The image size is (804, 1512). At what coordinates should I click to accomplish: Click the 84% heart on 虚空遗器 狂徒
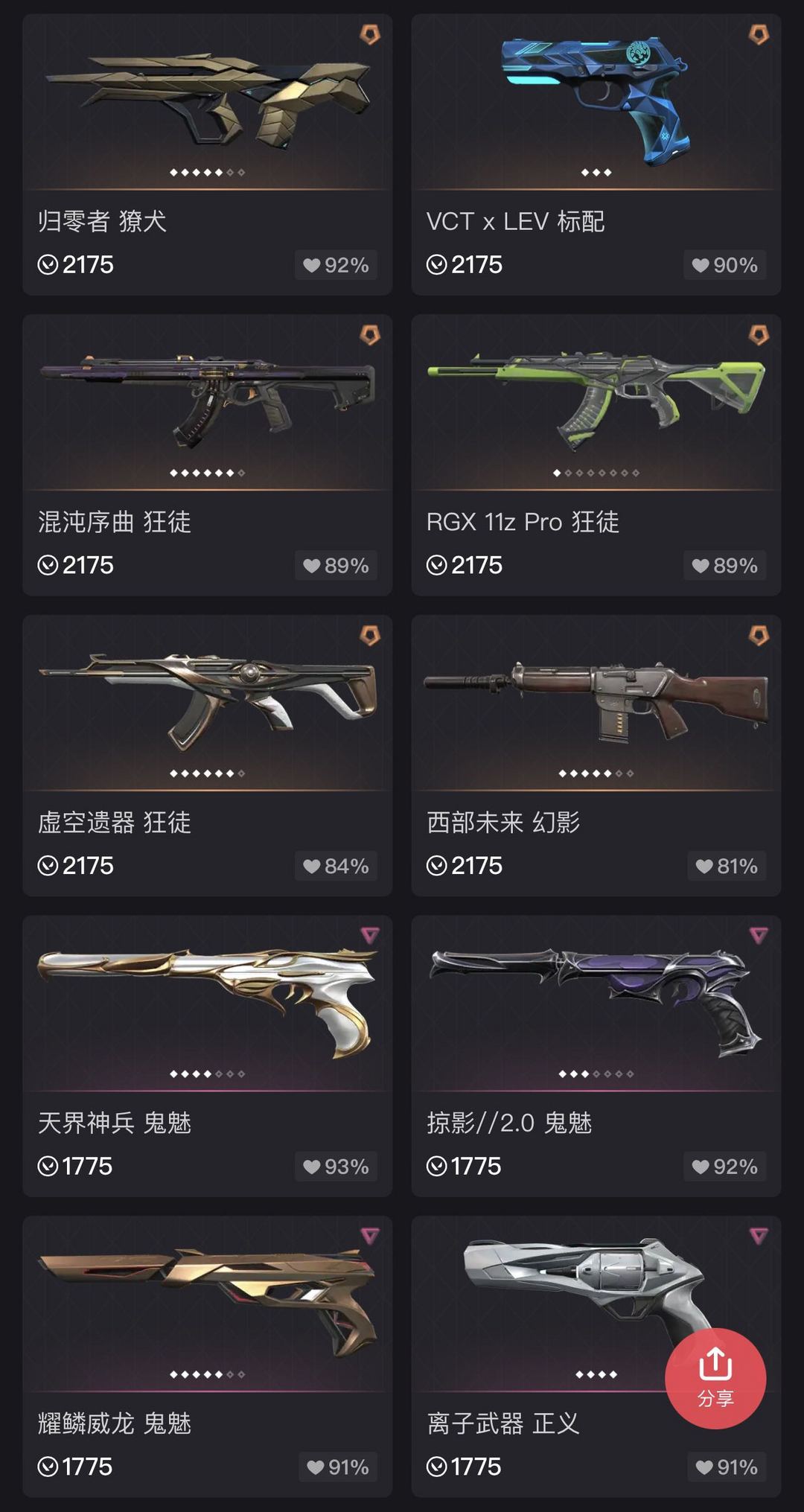(x=336, y=866)
